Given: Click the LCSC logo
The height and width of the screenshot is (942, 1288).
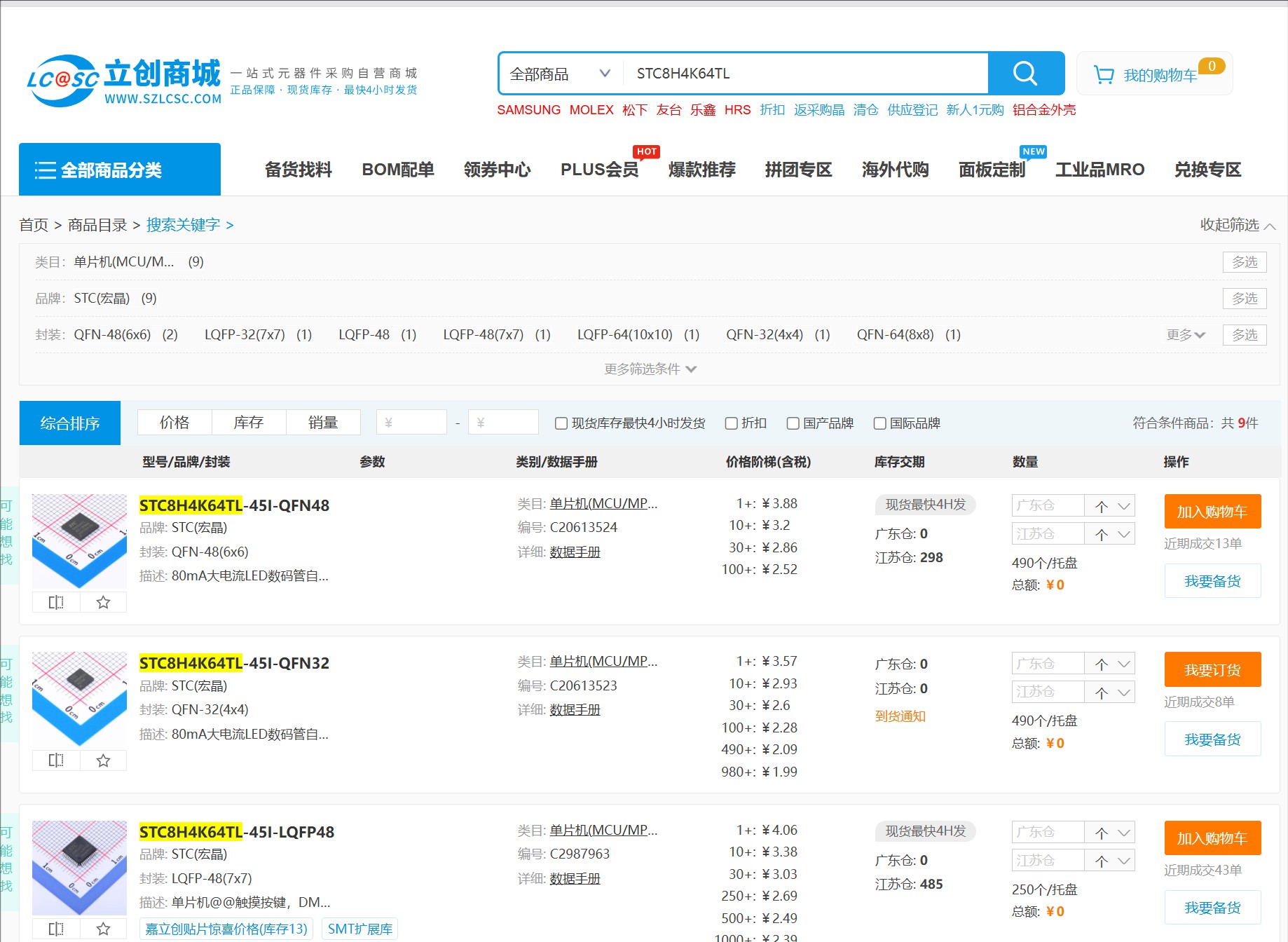Looking at the screenshot, I should (x=124, y=81).
